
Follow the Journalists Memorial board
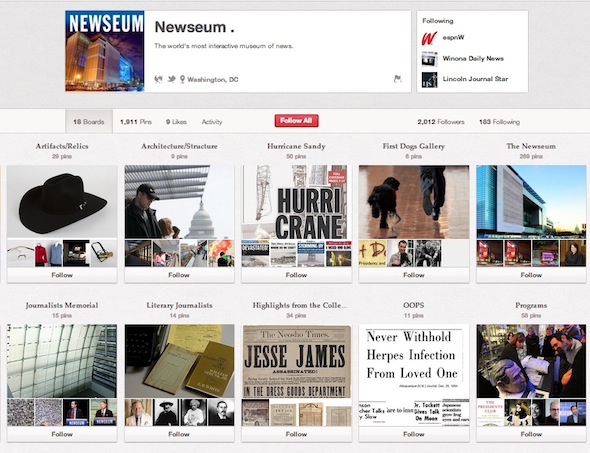pyautogui.click(x=62, y=434)
